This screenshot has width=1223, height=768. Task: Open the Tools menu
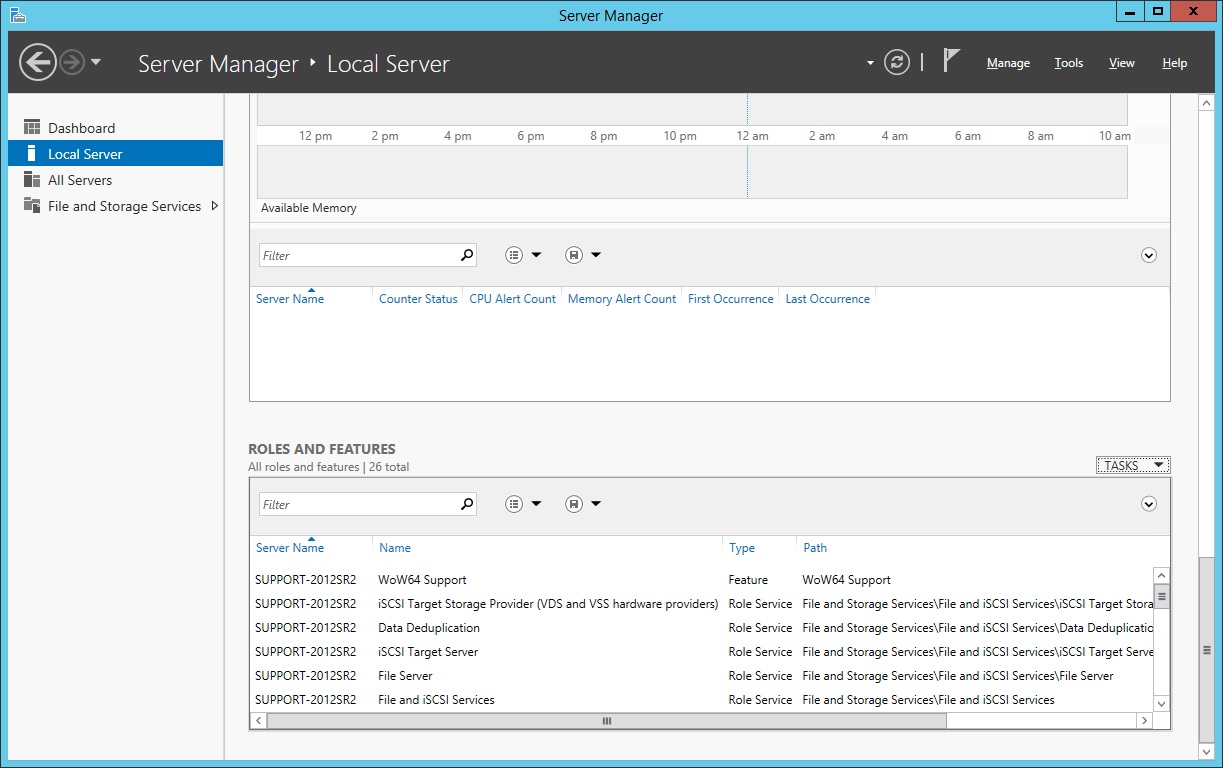point(1068,63)
